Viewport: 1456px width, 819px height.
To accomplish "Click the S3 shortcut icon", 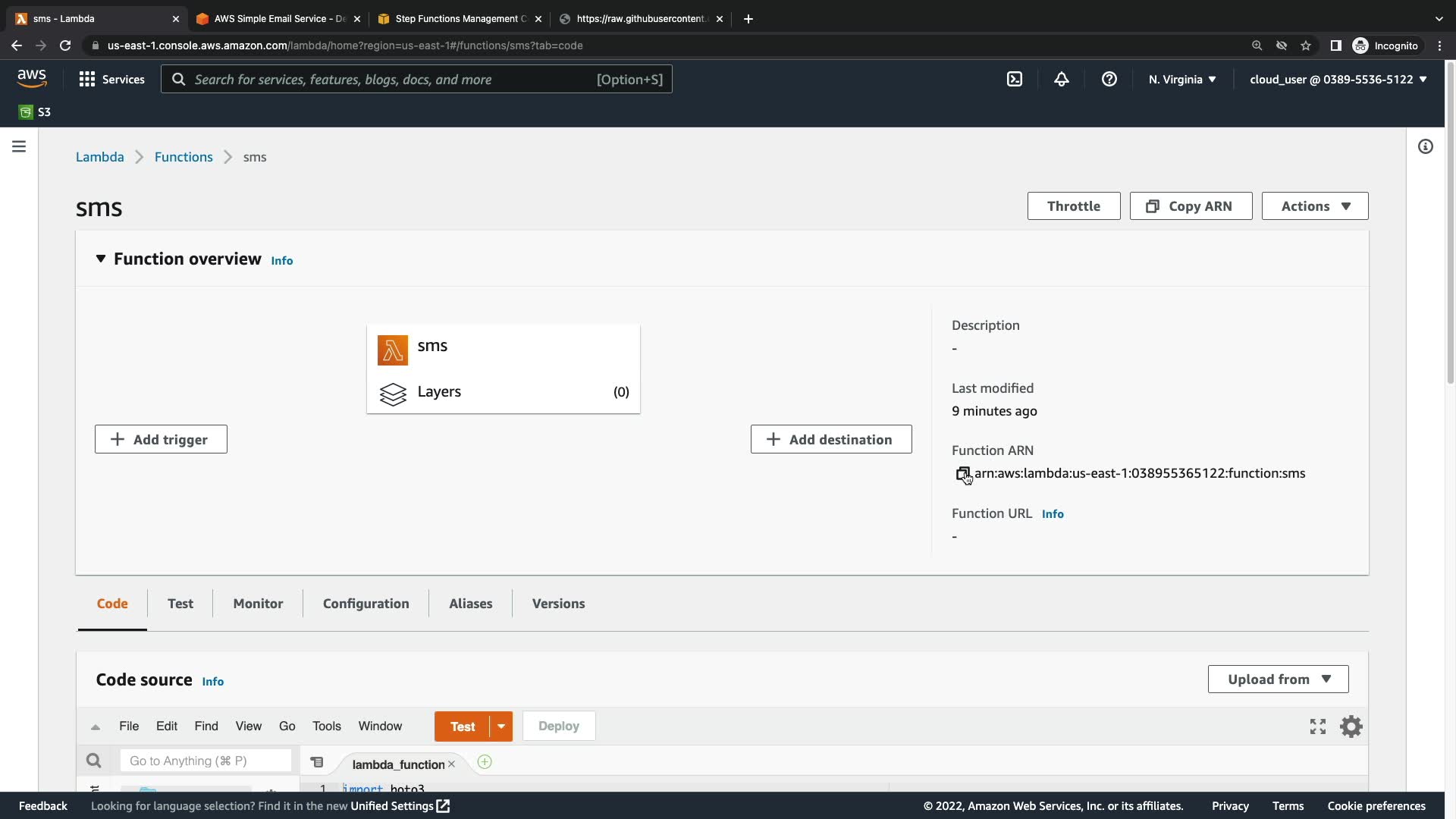I will point(26,112).
